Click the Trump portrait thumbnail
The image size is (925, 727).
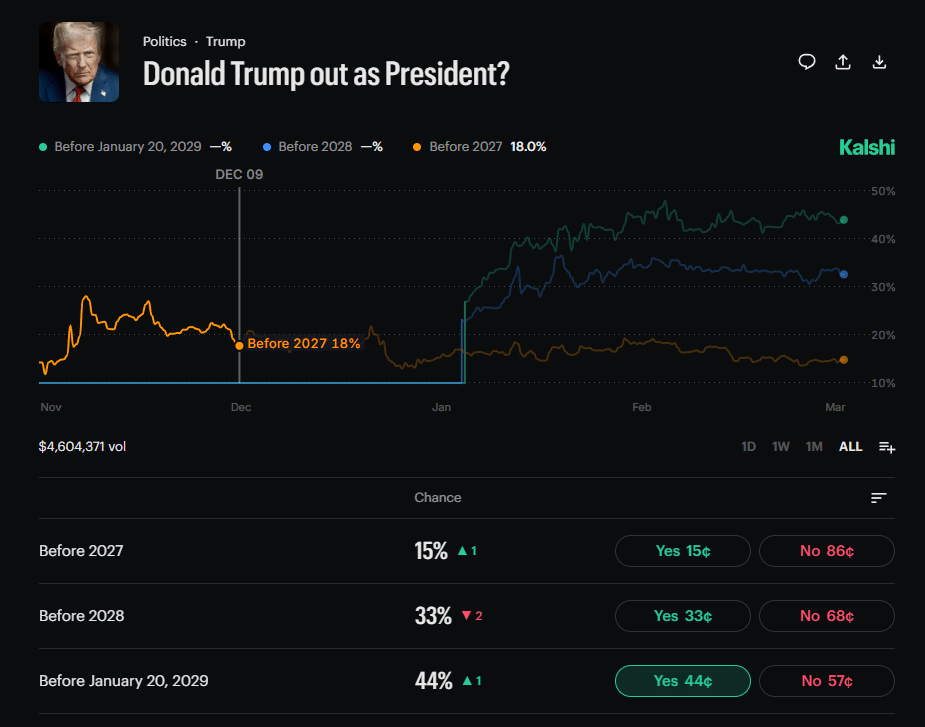pos(79,62)
